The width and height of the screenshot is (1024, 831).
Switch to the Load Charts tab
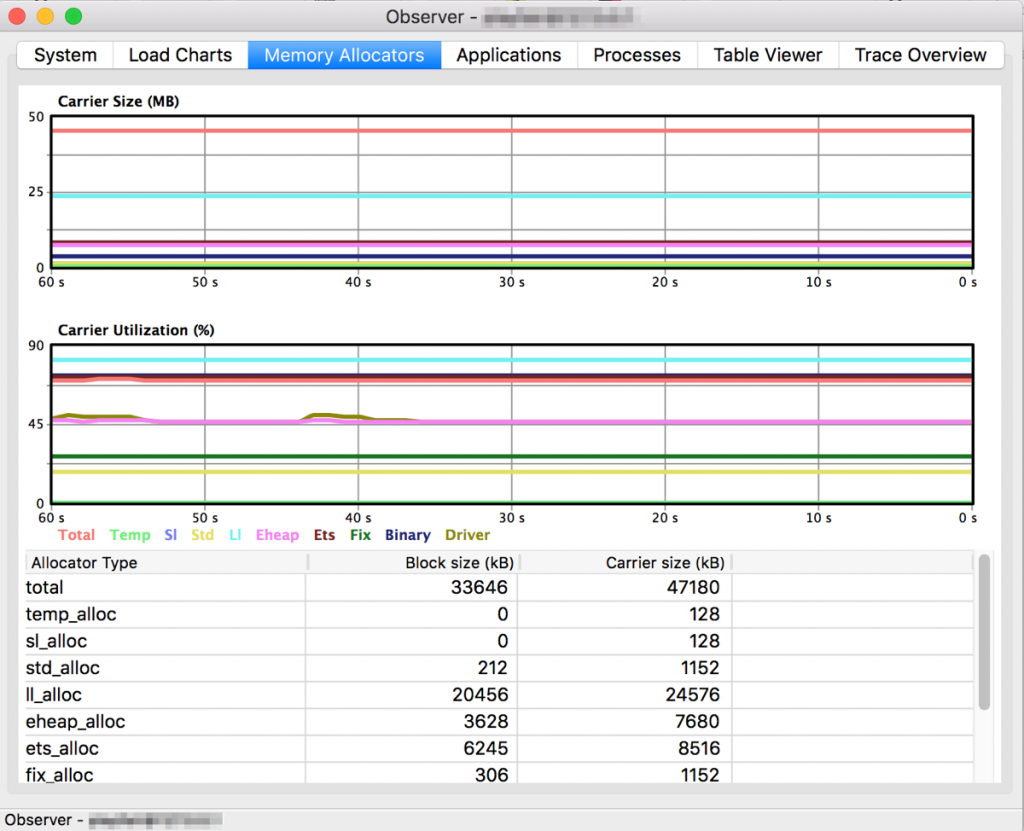click(179, 55)
